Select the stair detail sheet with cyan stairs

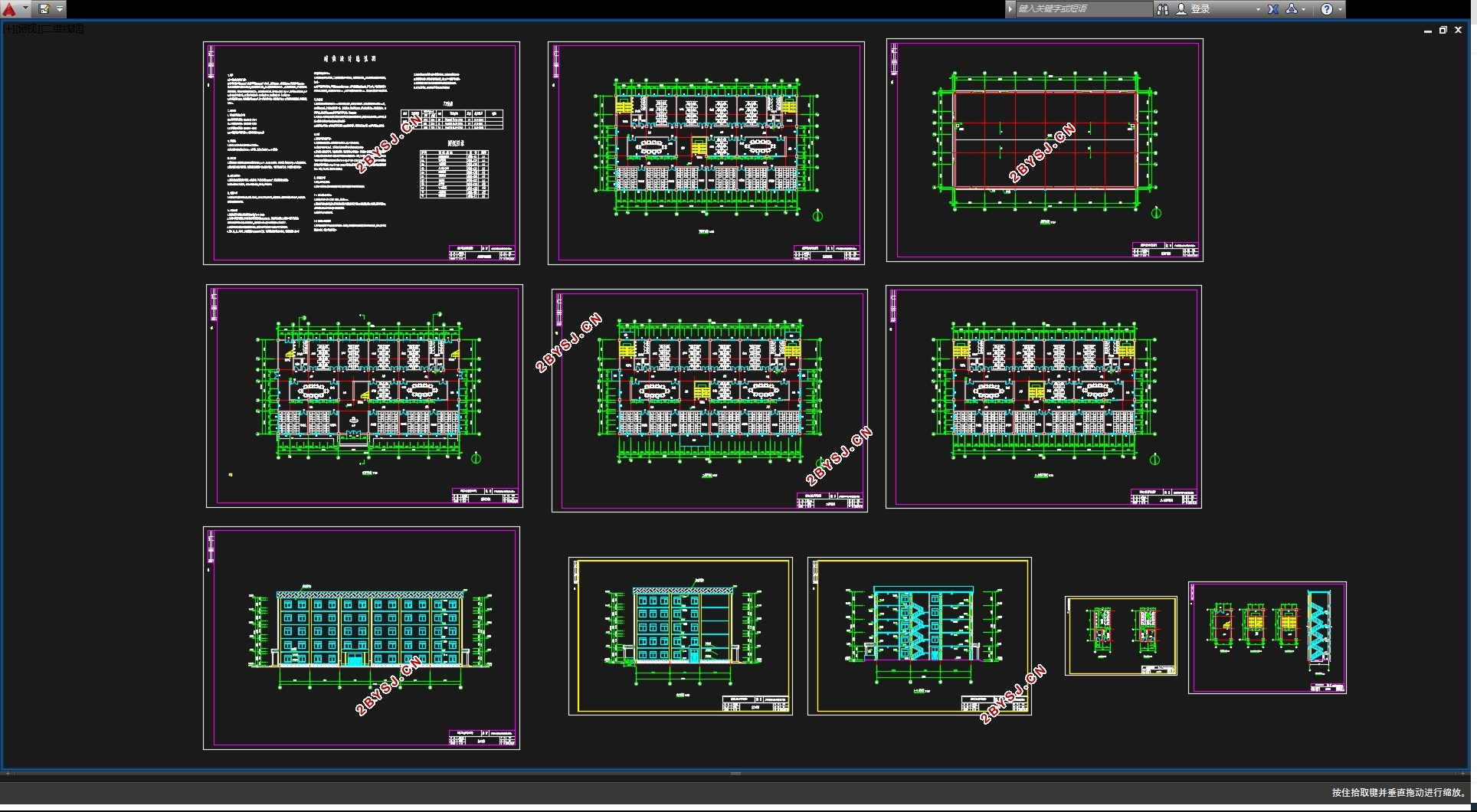pos(1267,638)
